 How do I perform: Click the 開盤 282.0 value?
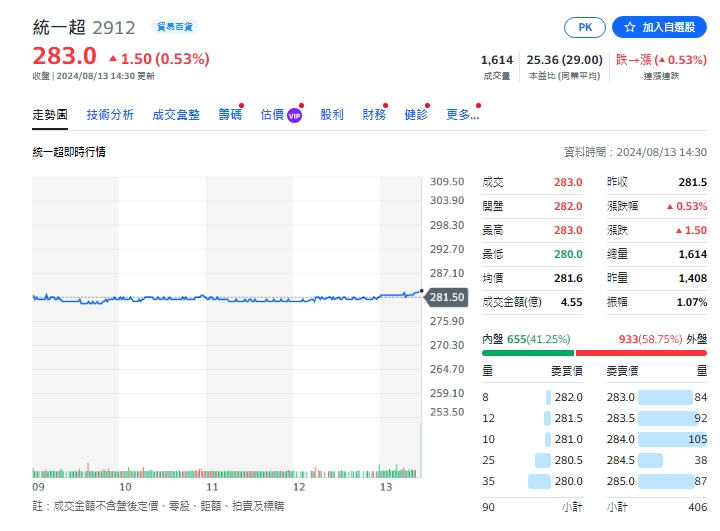[568, 206]
